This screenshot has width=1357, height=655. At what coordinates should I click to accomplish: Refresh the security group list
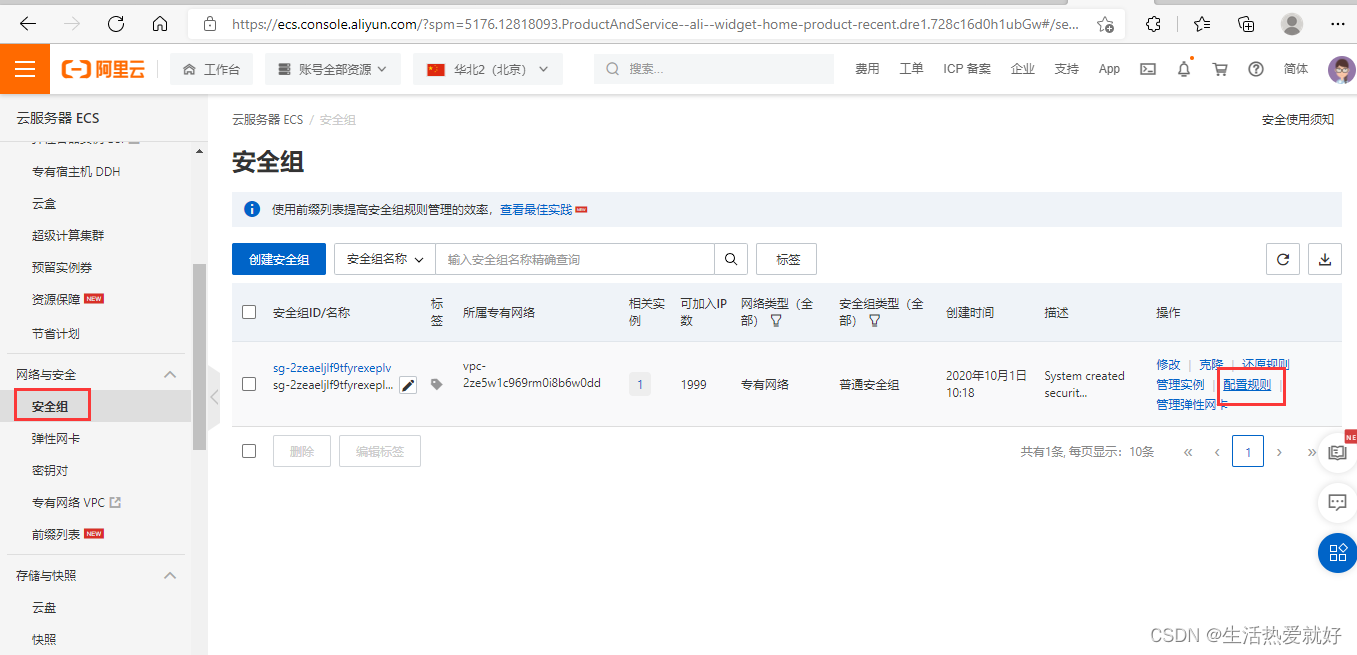tap(1283, 259)
